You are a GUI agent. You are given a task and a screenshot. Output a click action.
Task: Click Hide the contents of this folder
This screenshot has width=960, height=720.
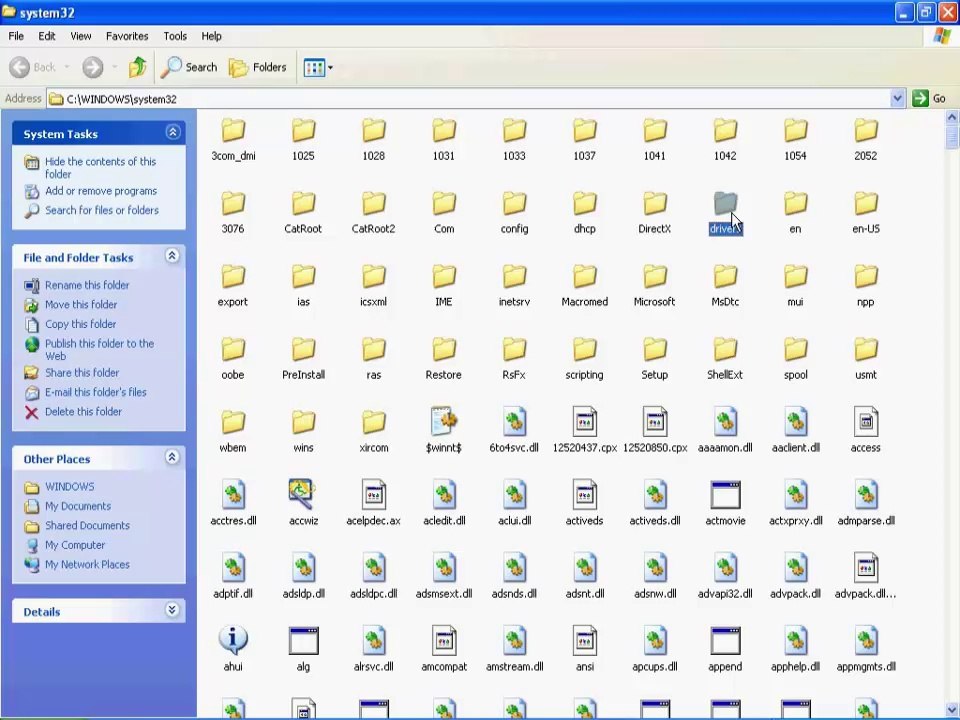pos(100,168)
